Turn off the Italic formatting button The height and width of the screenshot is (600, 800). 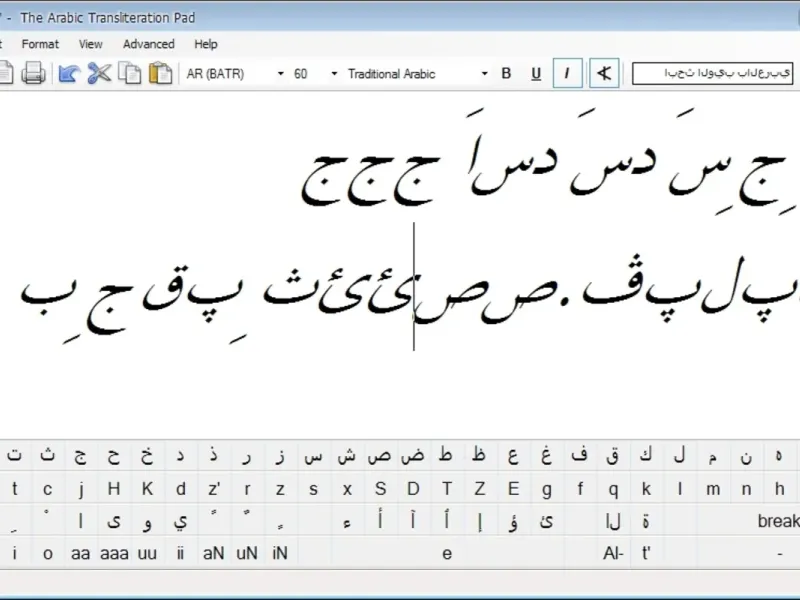(567, 73)
